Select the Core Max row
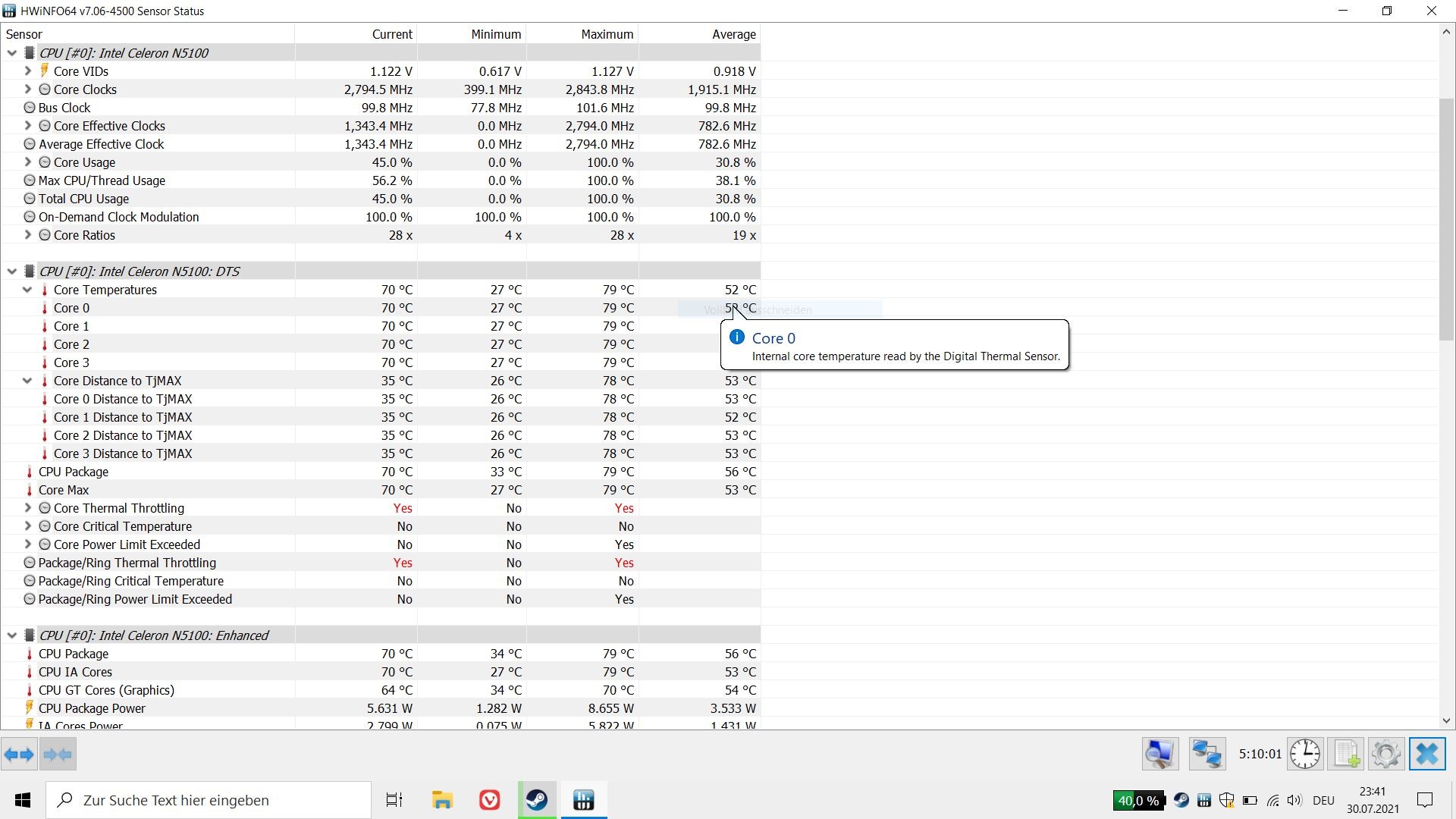Screen dimensions: 1456x819 tap(380, 490)
